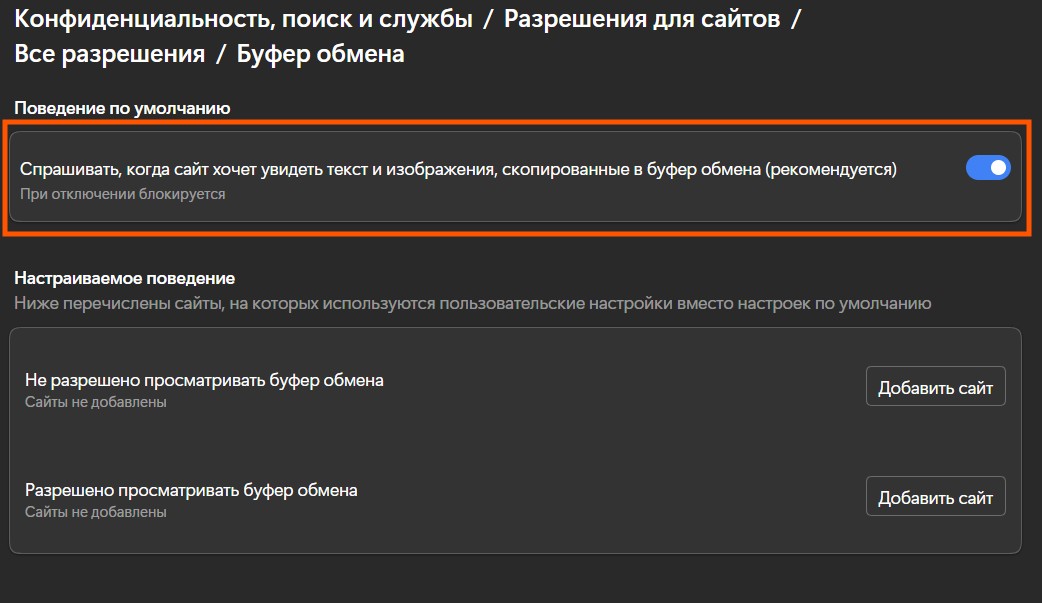This screenshot has height=603, width=1042.
Task: Click the slash before 'Буфер обмена'
Action: click(221, 54)
